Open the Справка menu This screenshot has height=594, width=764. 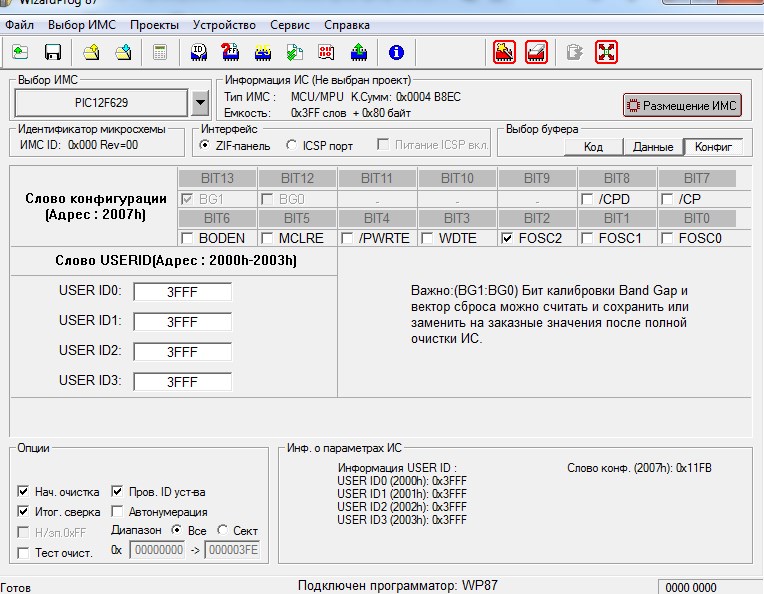tap(347, 25)
